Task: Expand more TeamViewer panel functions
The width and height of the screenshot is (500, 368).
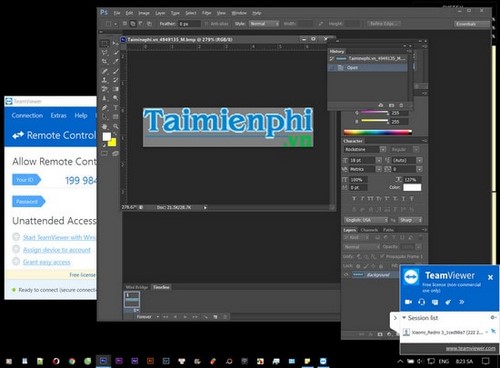Action: (461, 302)
